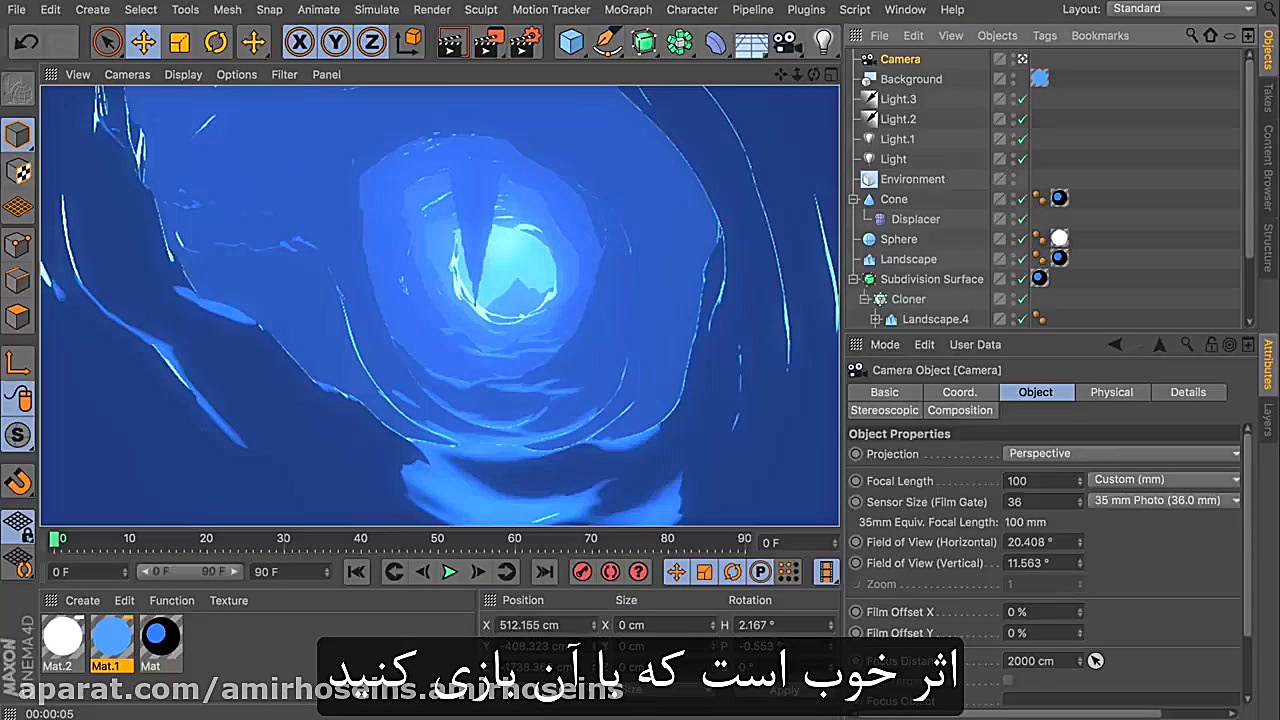The height and width of the screenshot is (720, 1280).
Task: Select the Move tool
Action: coord(143,42)
